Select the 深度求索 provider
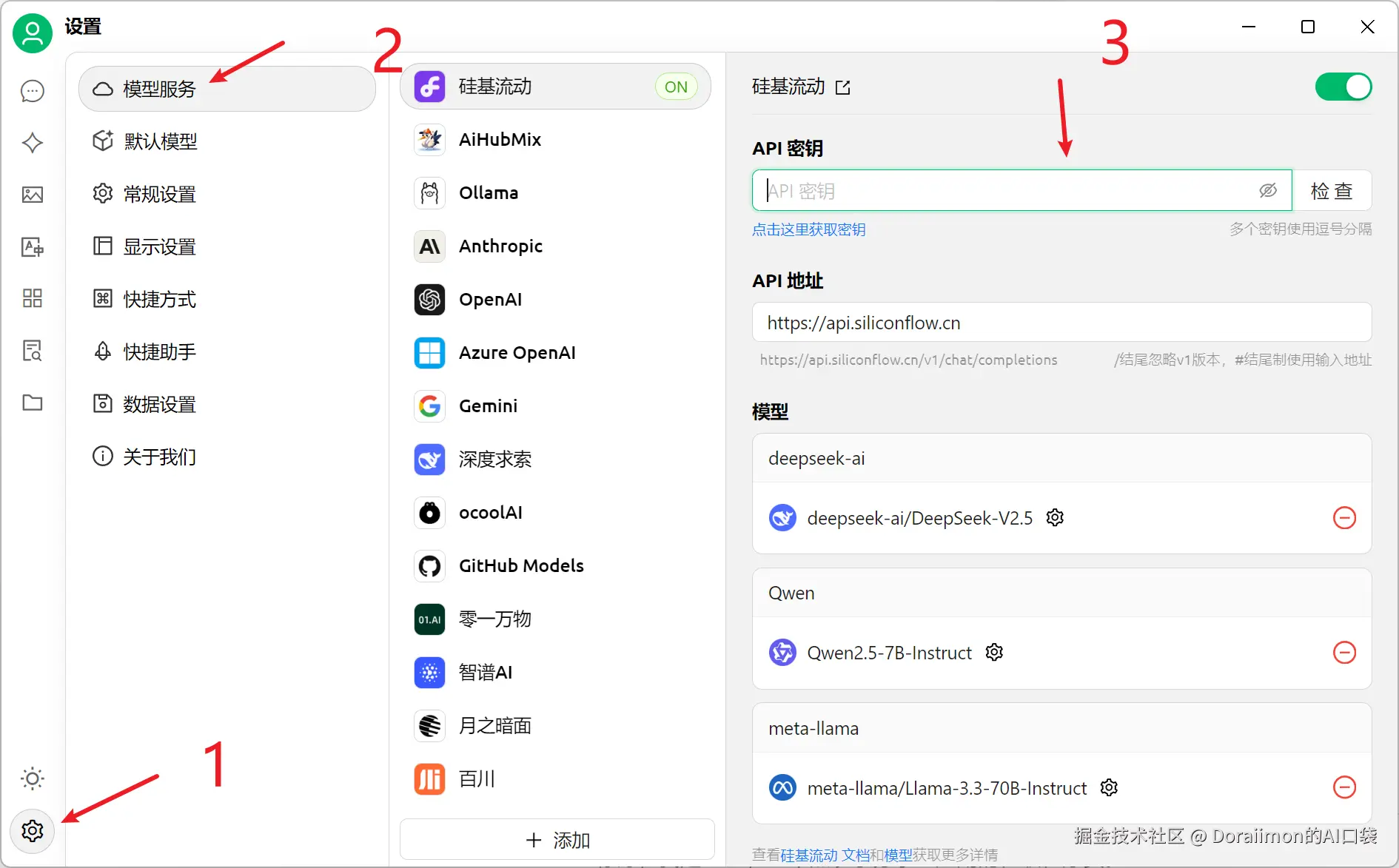Image resolution: width=1399 pixels, height=868 pixels. 555,460
